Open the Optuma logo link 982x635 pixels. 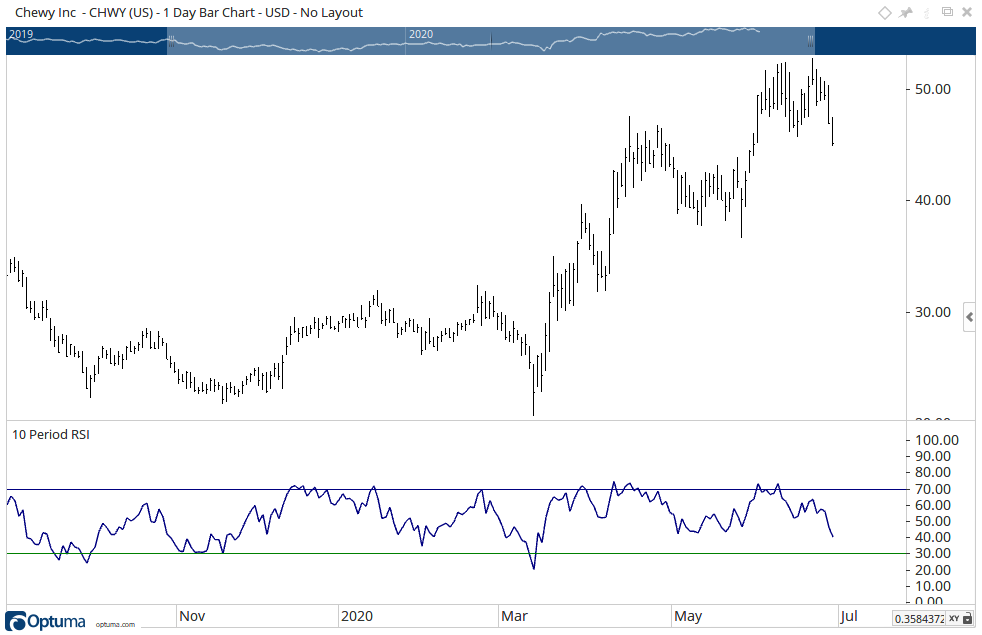pyautogui.click(x=45, y=621)
